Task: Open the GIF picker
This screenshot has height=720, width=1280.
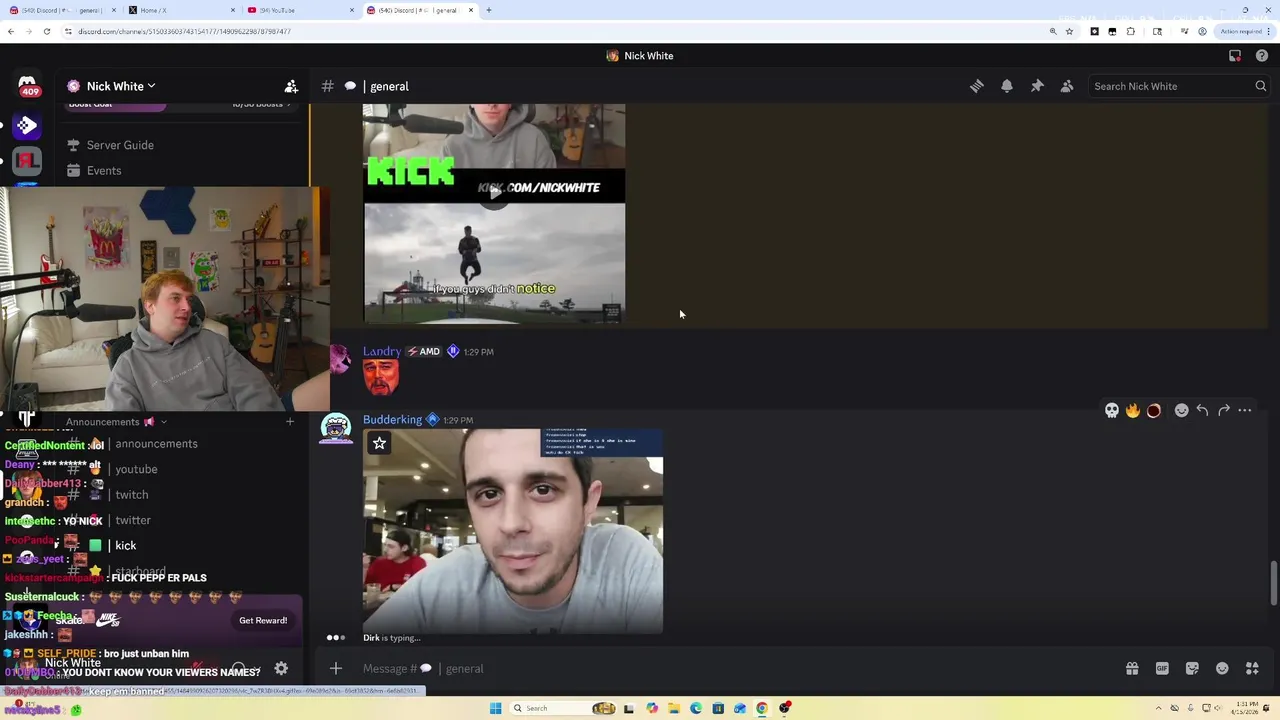Action: point(1162,668)
